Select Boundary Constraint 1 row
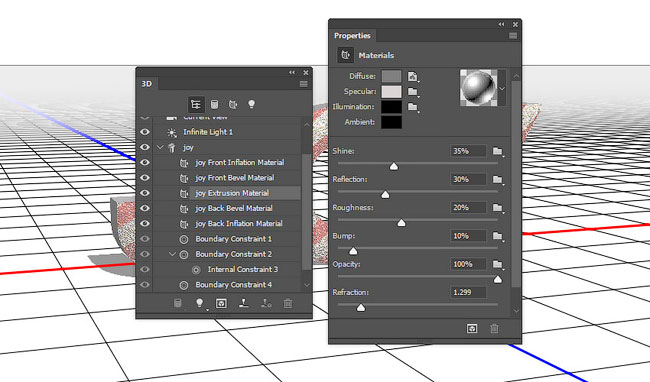 tap(227, 239)
